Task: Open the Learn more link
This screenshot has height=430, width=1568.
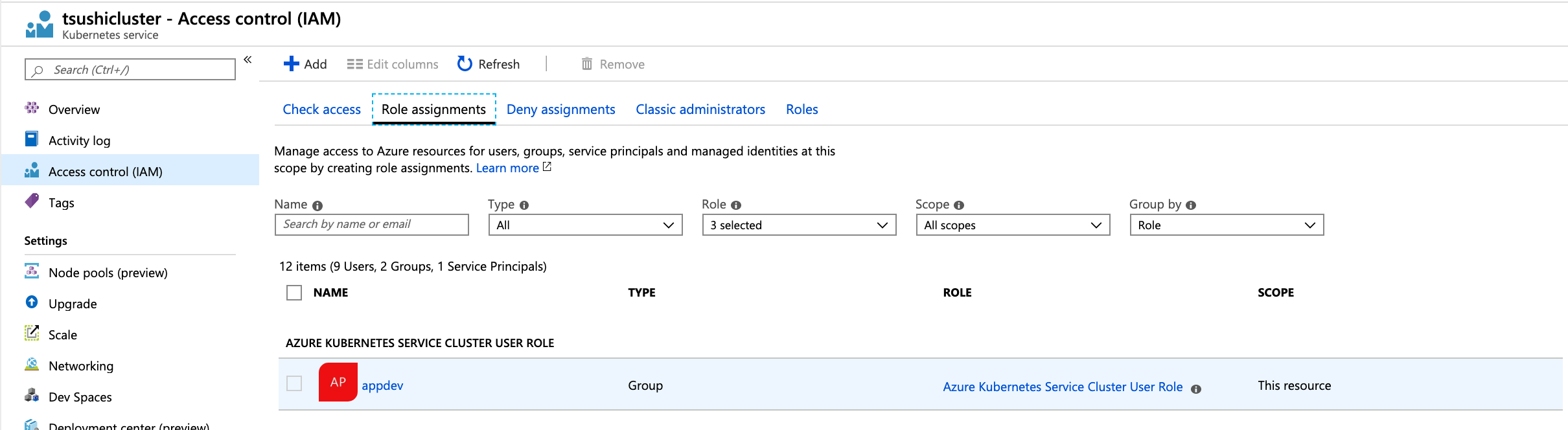Action: [507, 168]
